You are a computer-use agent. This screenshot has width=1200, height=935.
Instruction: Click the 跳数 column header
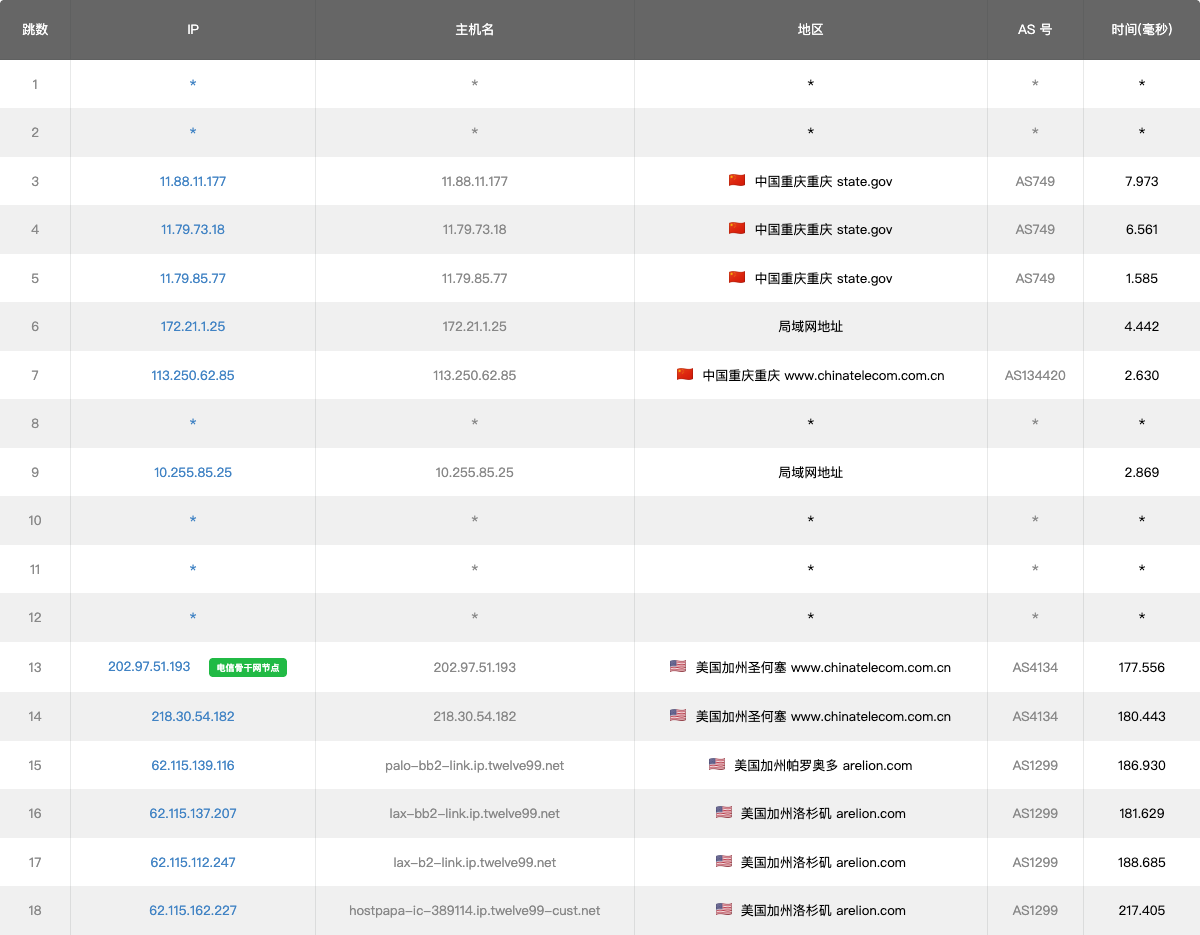coord(35,30)
